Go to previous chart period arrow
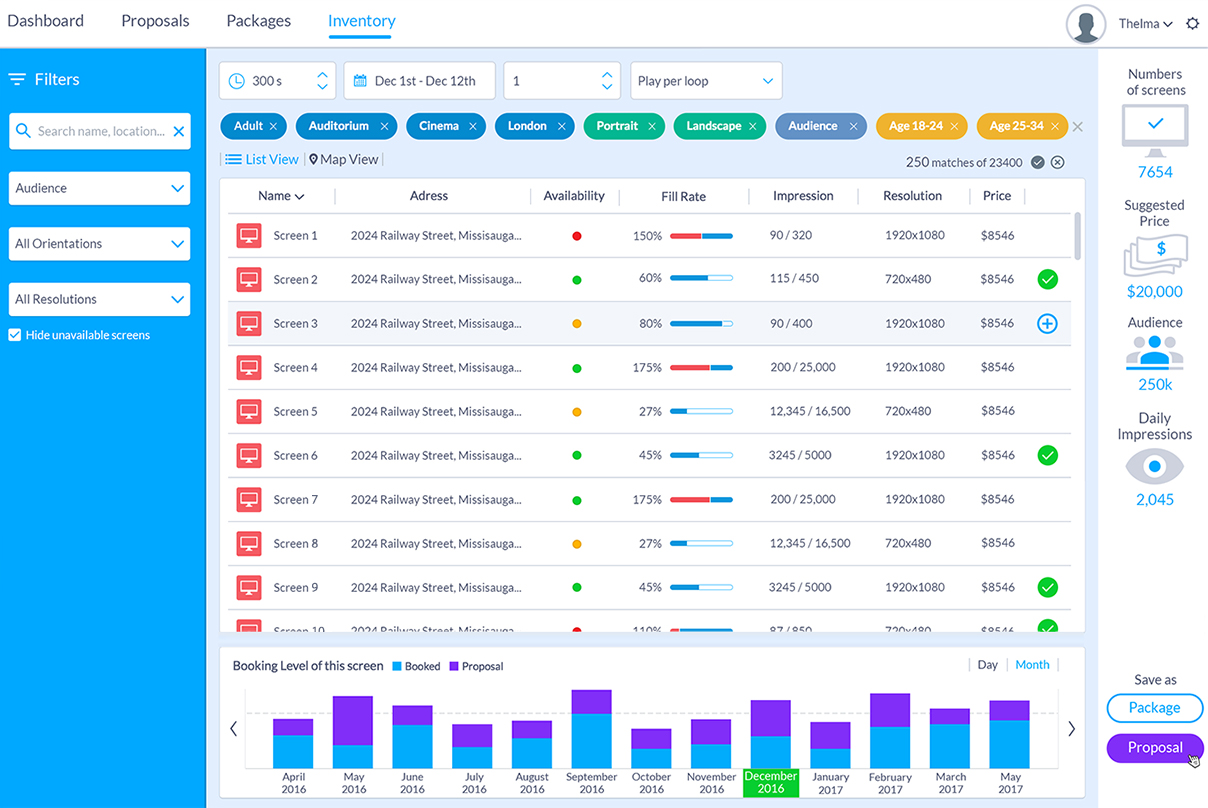1208x808 pixels. (234, 729)
